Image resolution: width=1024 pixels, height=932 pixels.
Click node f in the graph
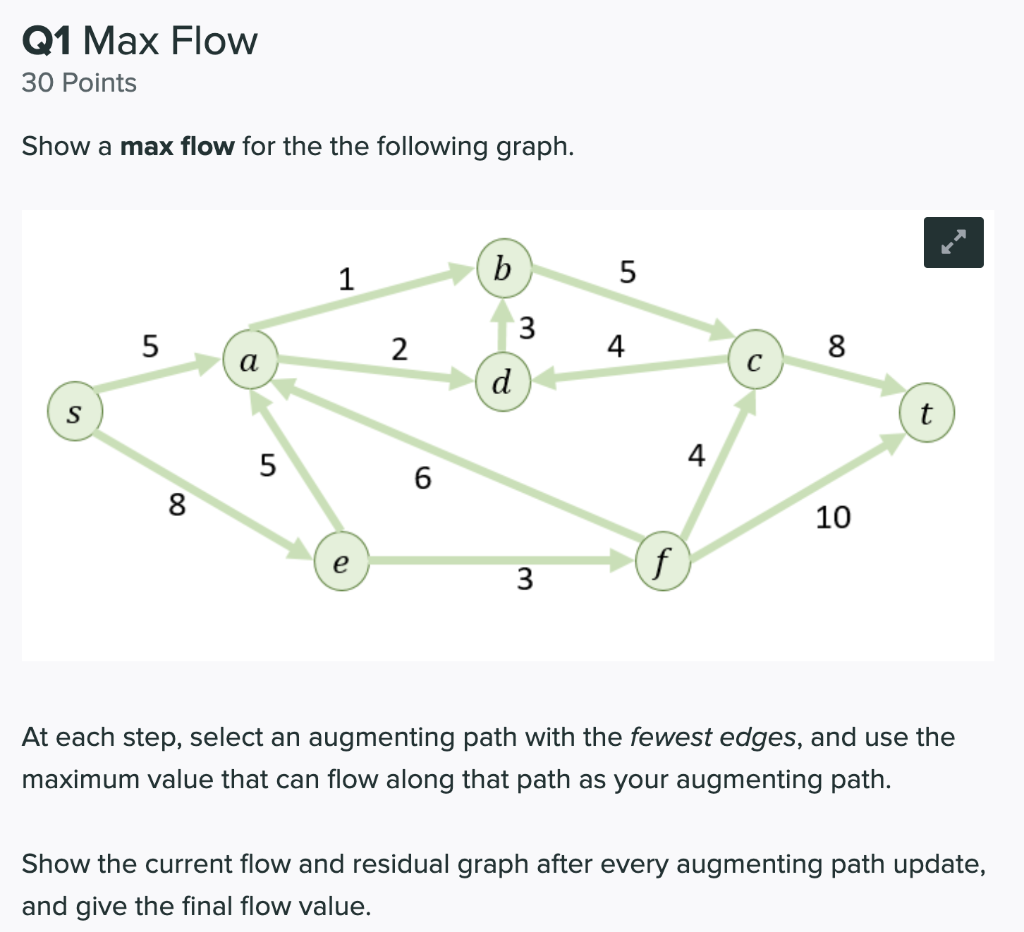point(662,562)
